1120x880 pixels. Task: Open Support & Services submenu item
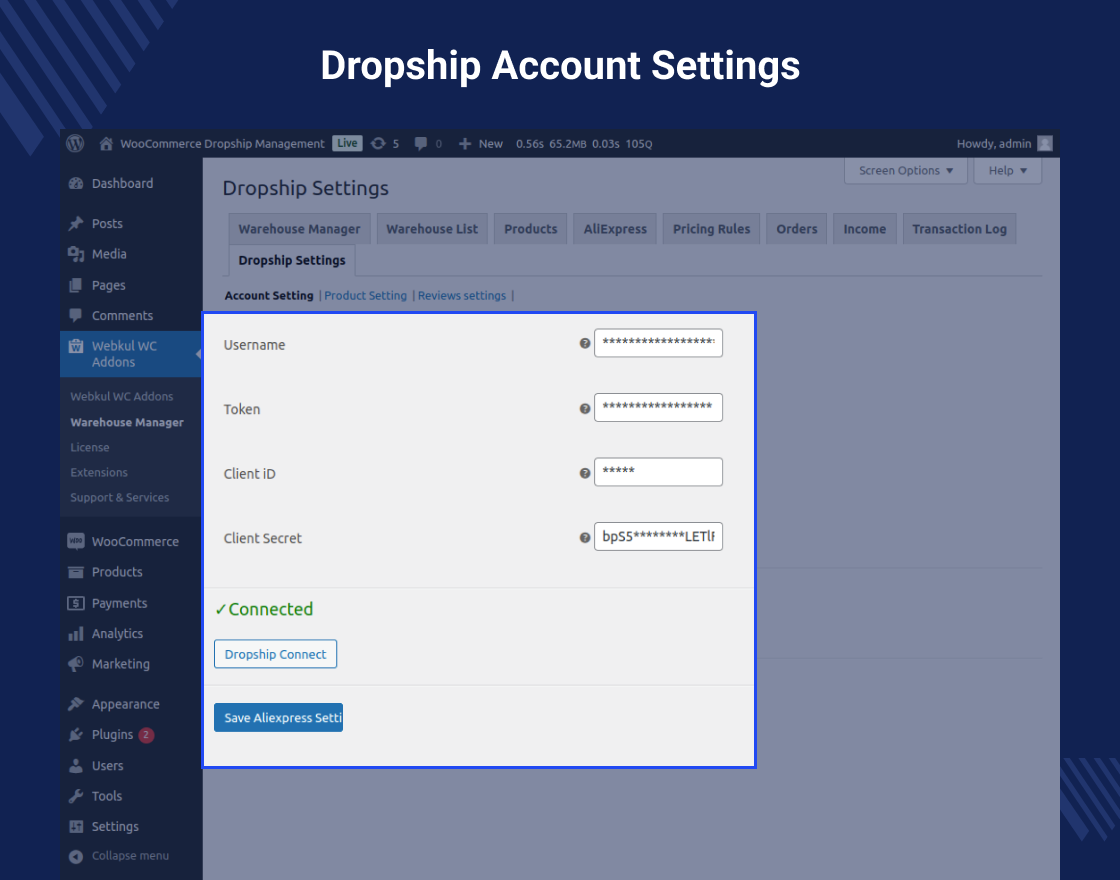(x=120, y=497)
